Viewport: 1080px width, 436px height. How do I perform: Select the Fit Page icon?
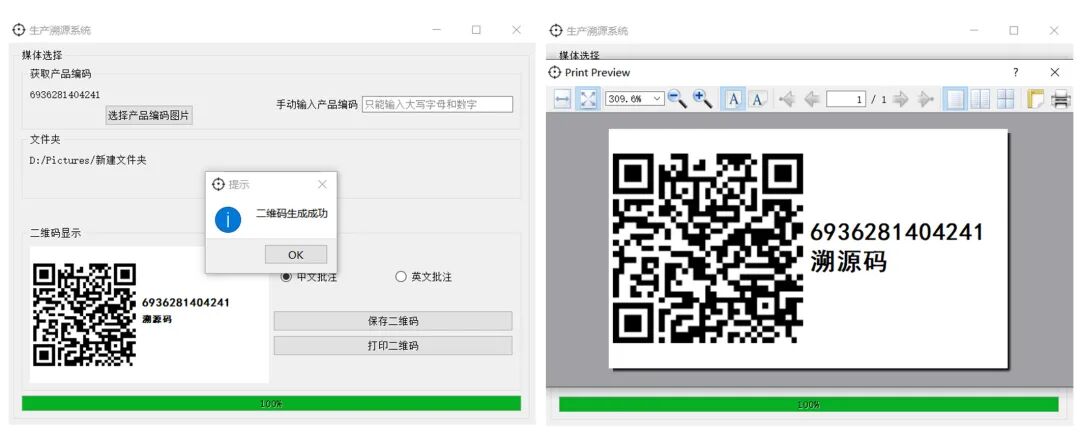[588, 99]
